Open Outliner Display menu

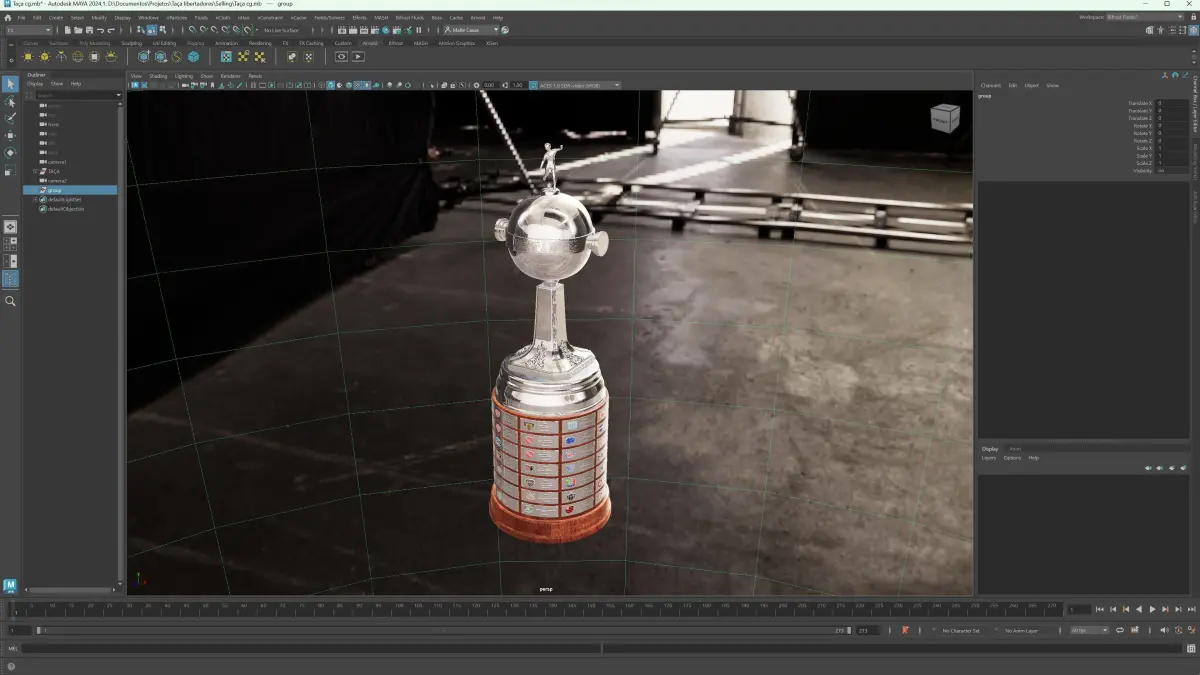[x=35, y=84]
